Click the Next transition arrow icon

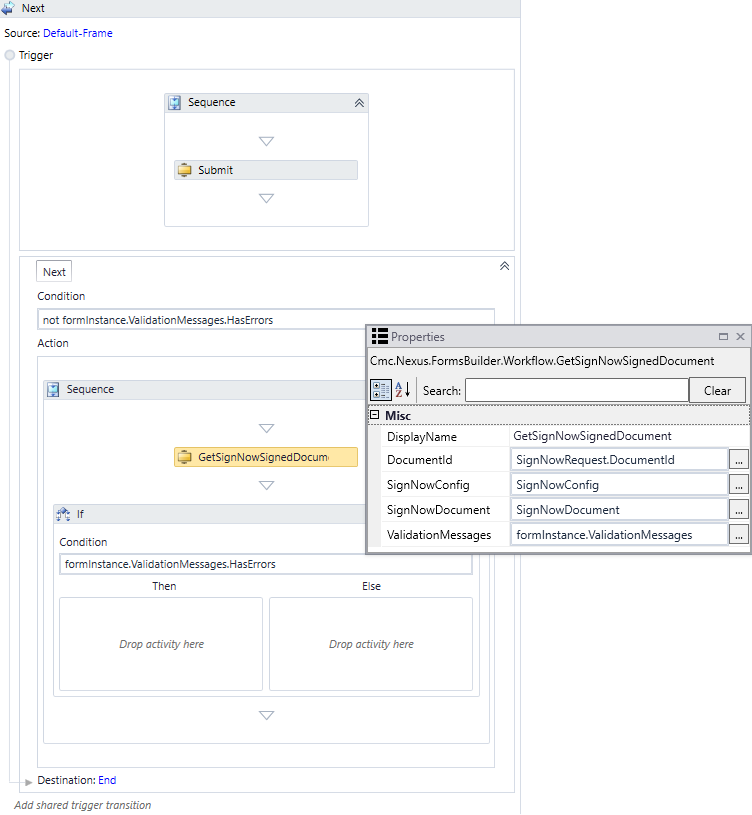pyautogui.click(x=8, y=8)
